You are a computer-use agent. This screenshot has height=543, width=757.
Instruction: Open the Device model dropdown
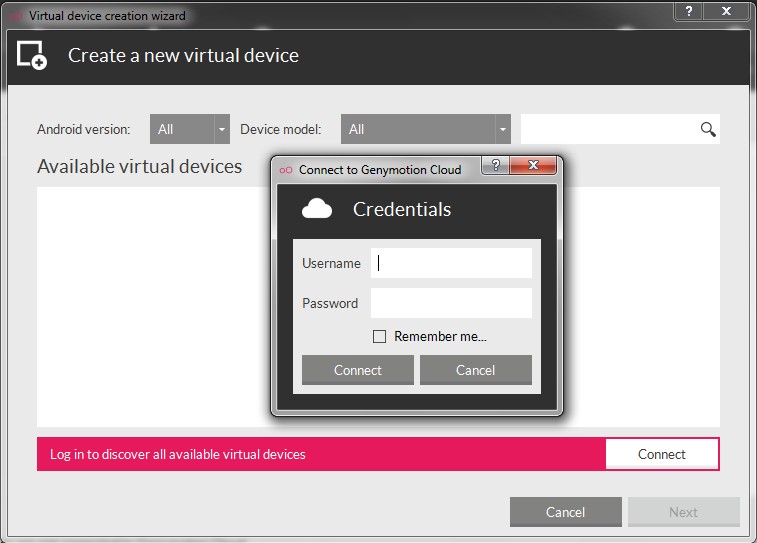coord(425,129)
